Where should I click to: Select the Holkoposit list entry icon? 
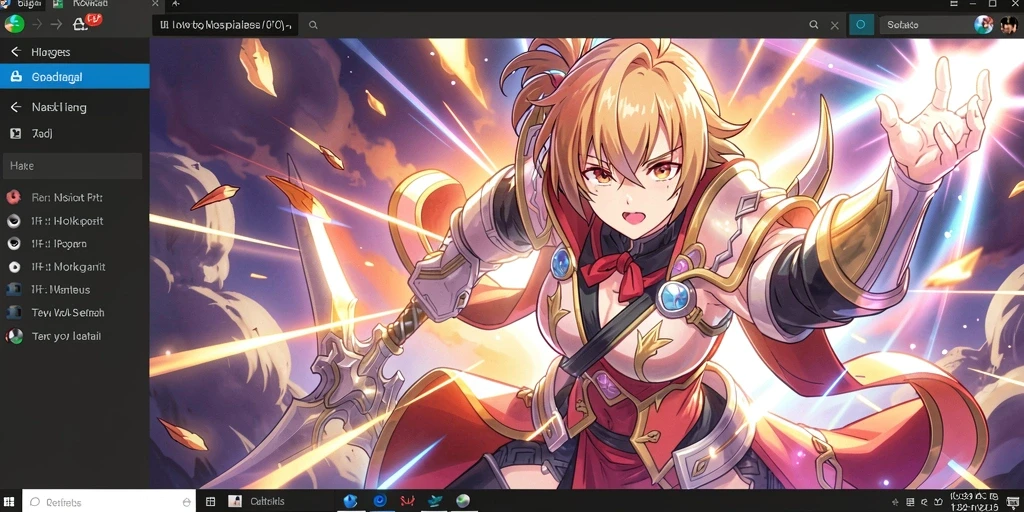13,221
